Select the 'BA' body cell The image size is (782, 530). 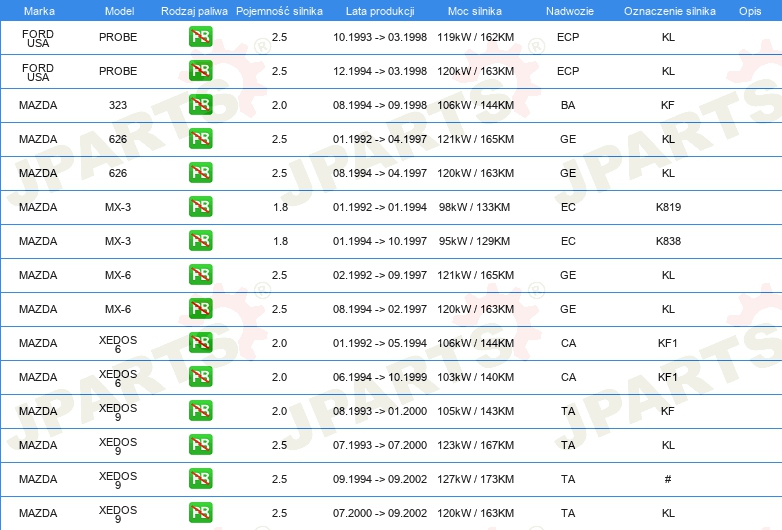[568, 105]
